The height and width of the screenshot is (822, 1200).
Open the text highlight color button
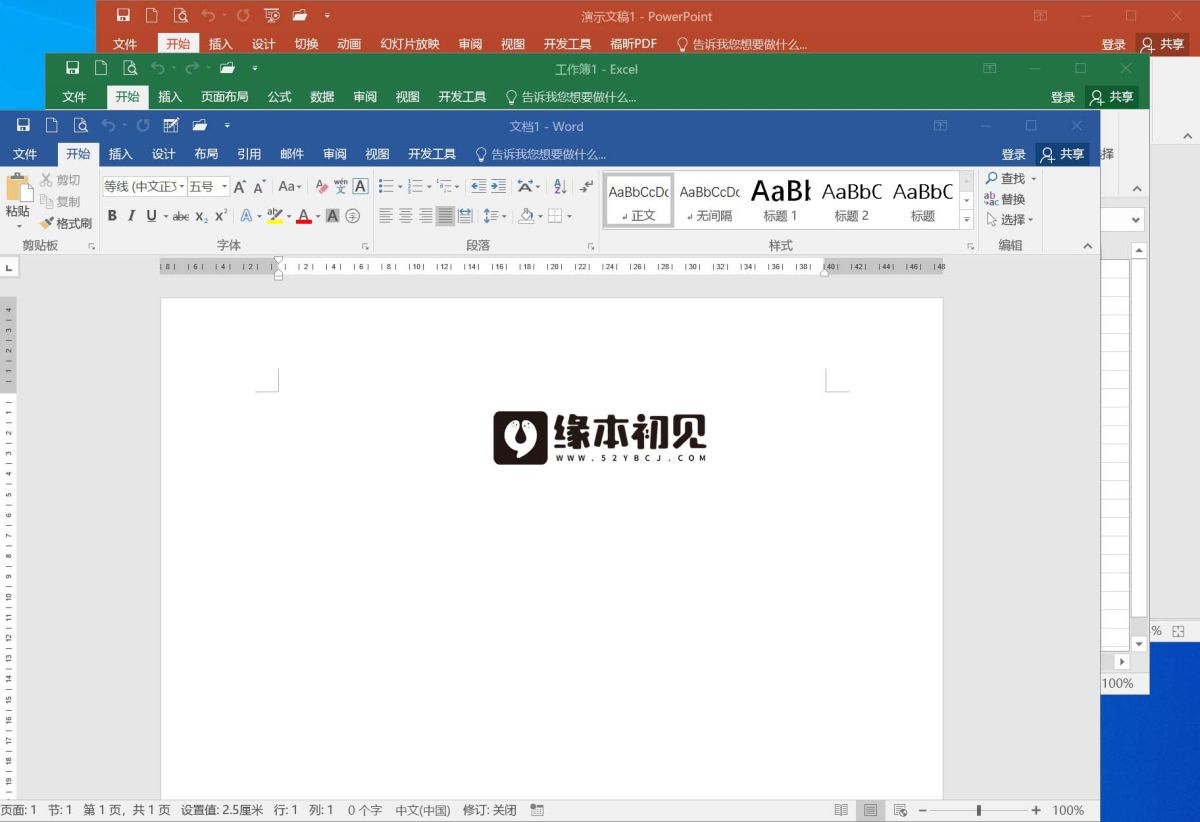(275, 216)
